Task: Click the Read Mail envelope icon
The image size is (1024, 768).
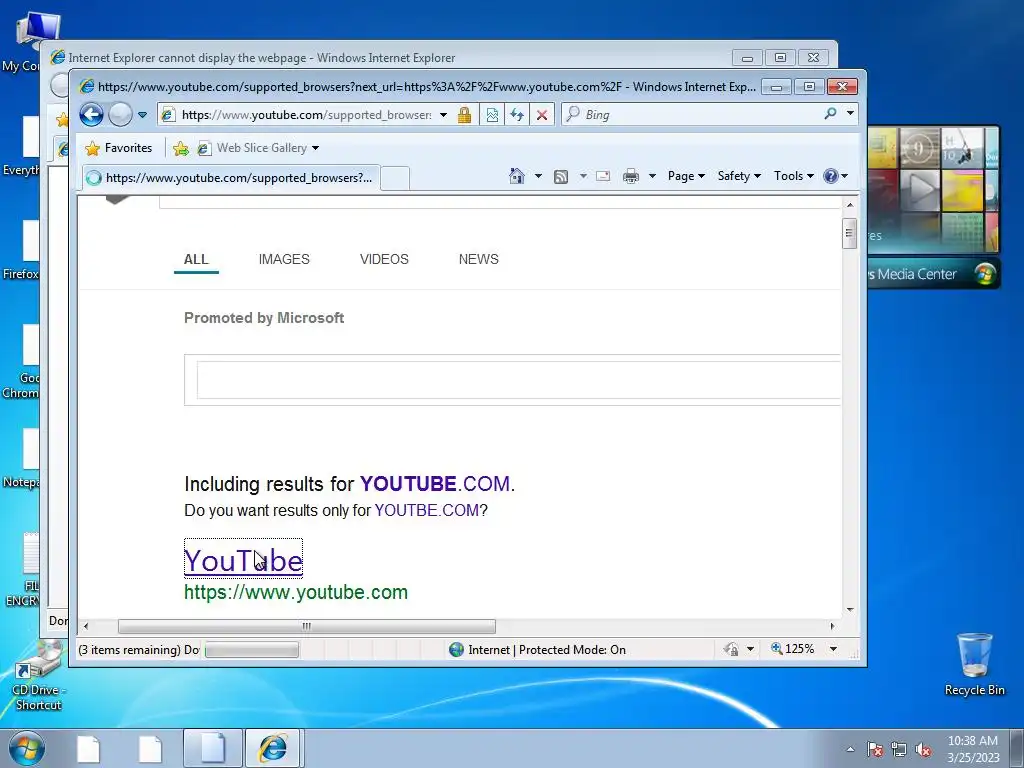Action: pyautogui.click(x=603, y=176)
